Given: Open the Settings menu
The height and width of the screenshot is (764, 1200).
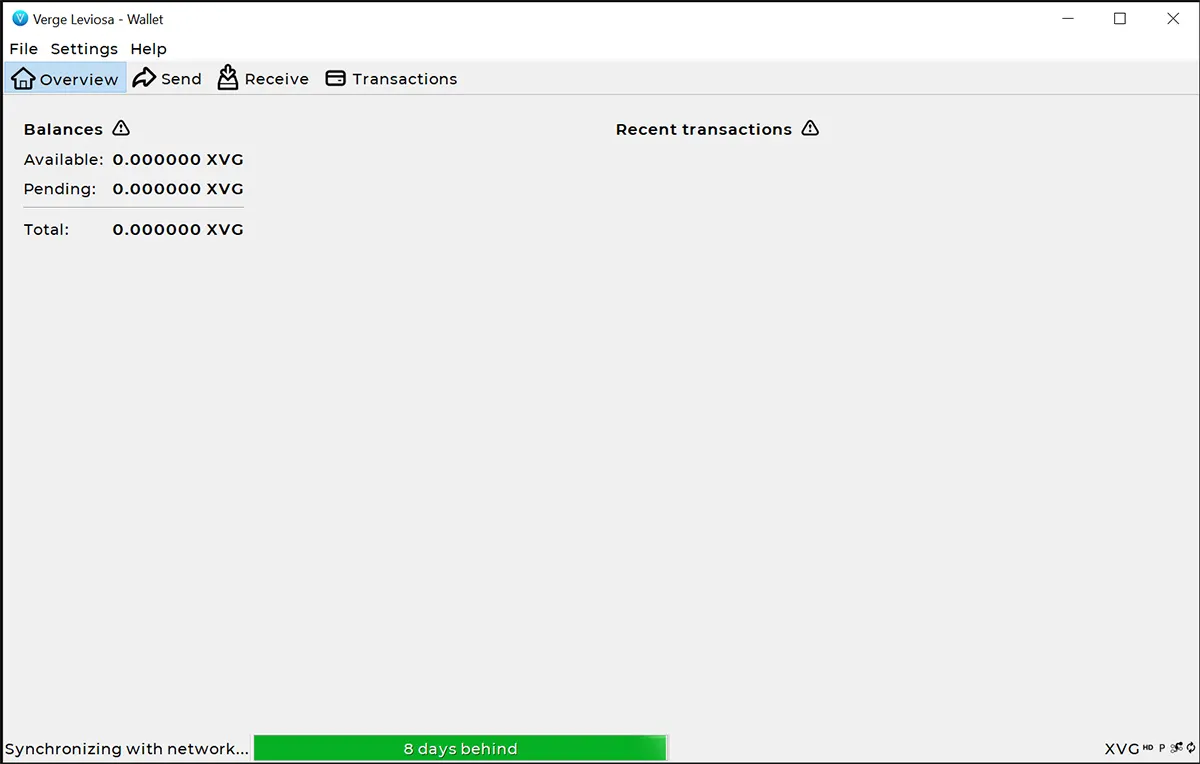Looking at the screenshot, I should tap(84, 49).
